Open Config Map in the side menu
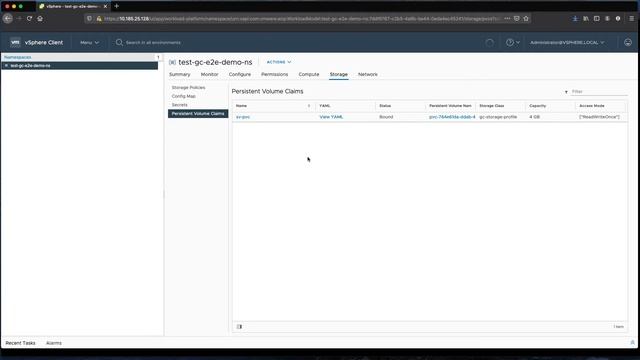Viewport: 640px width, 360px height. pyautogui.click(x=184, y=96)
